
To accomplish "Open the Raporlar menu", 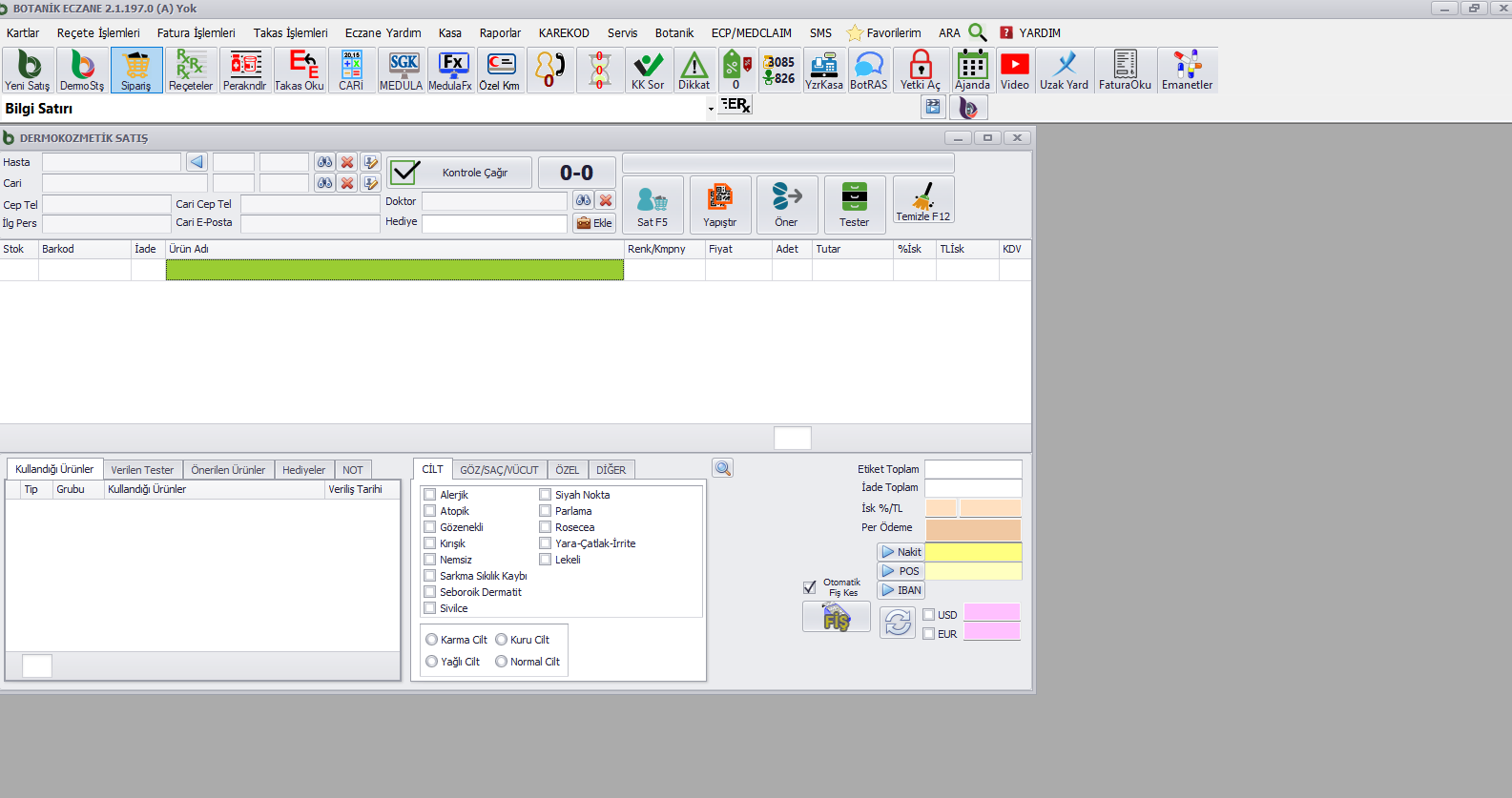I will point(500,32).
